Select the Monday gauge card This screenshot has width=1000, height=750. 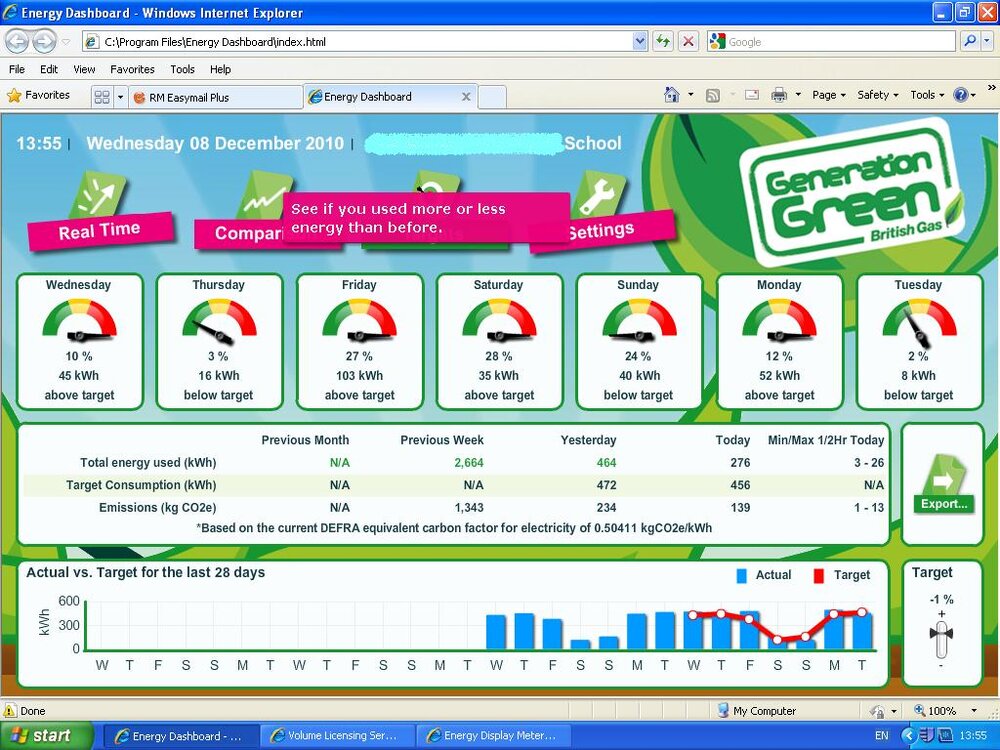779,341
